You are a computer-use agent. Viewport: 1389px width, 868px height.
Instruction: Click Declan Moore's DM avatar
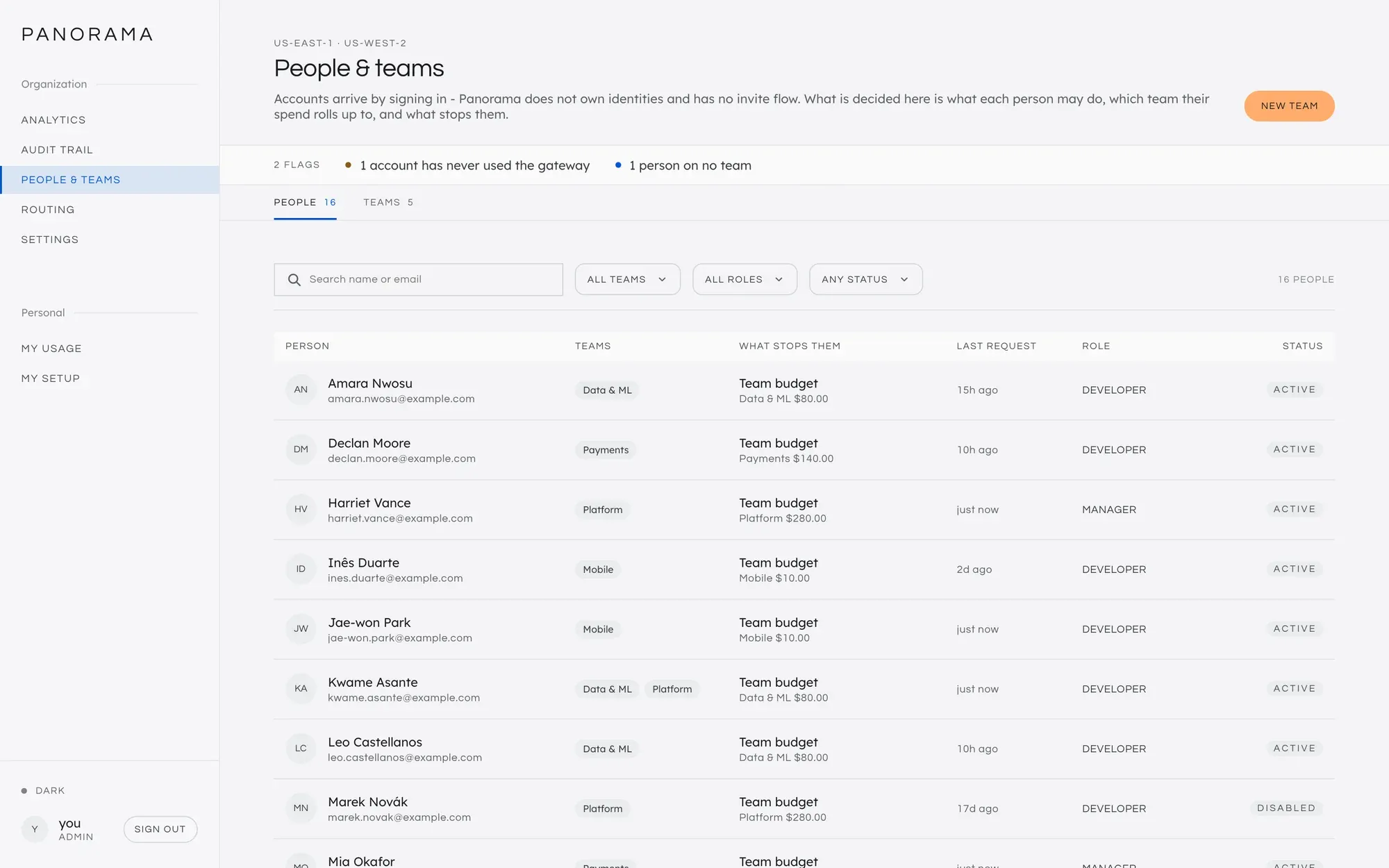[301, 449]
